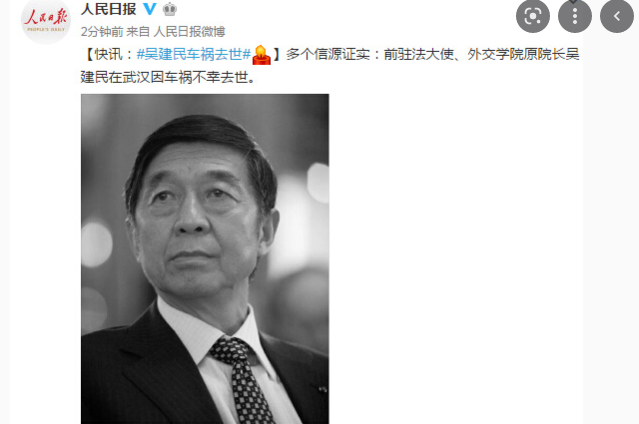Screen dimensions: 639x424
Task: Enlarge the black-and-white portrait photo
Action: pos(205,259)
